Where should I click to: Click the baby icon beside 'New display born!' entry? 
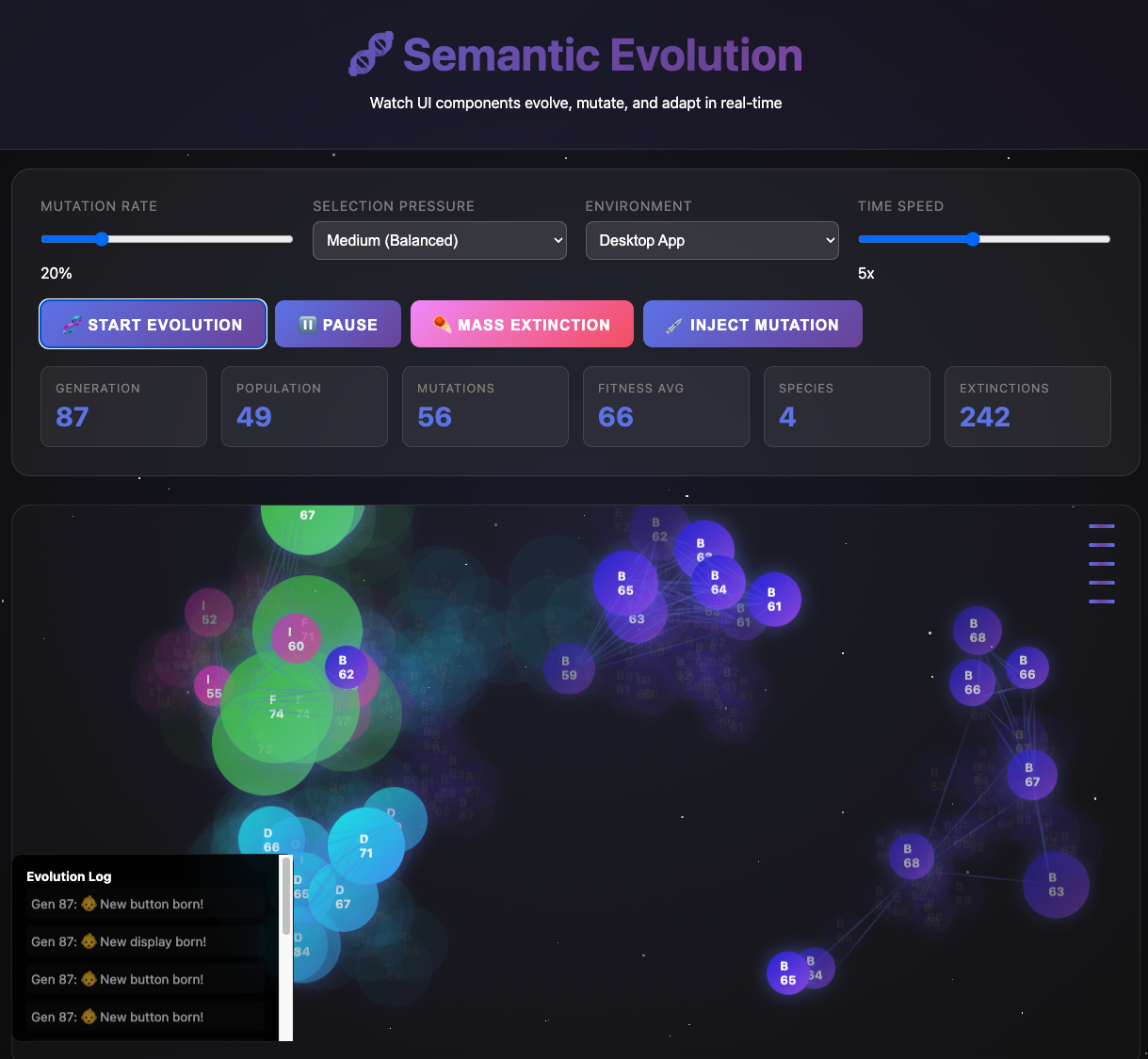tap(88, 941)
